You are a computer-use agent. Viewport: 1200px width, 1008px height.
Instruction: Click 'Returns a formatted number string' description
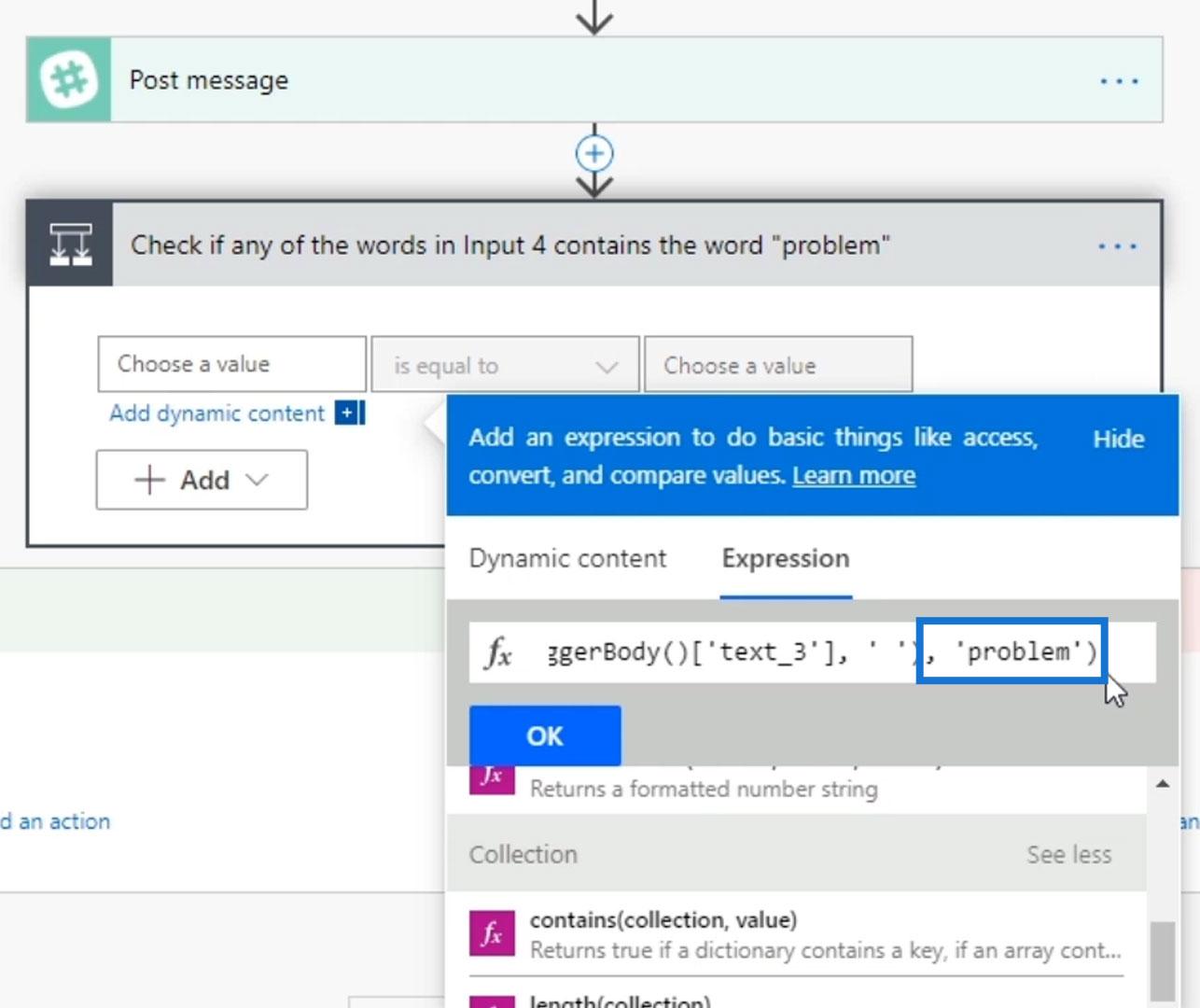tap(704, 789)
